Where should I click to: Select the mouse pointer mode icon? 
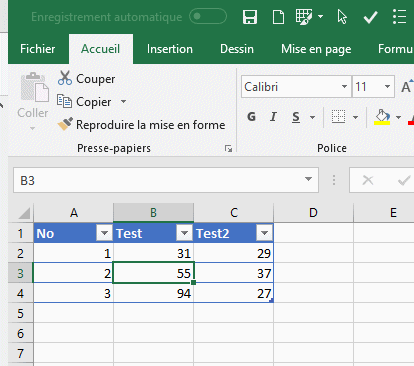(342, 17)
